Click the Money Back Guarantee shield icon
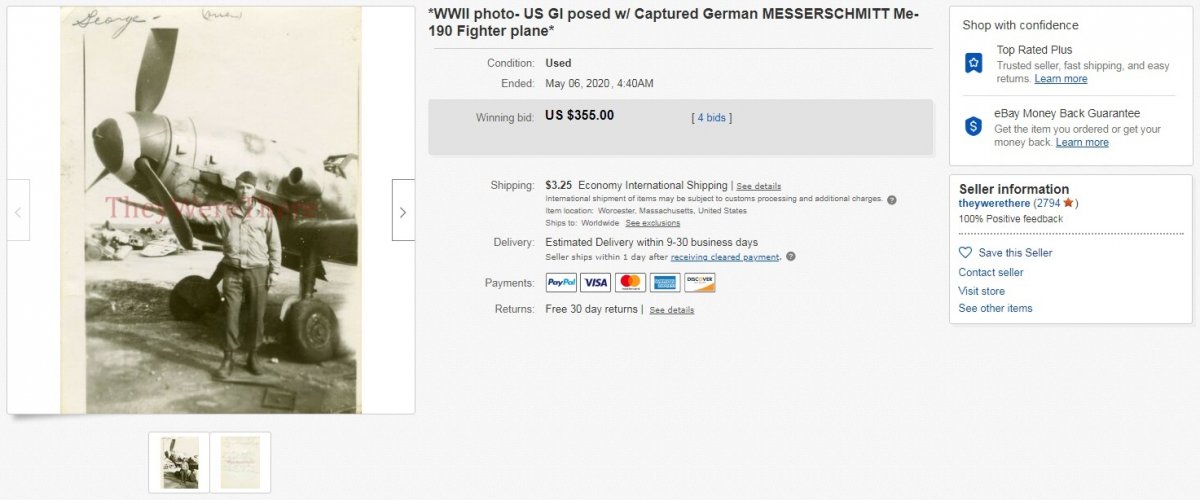The image size is (1200, 500). click(973, 126)
